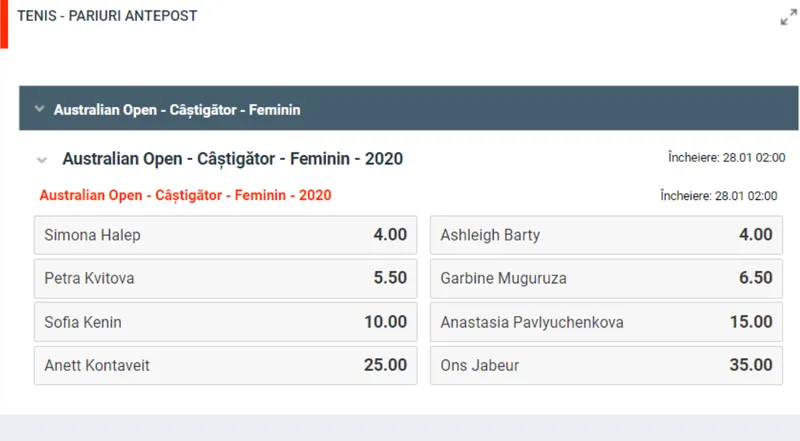Choose Garbine Muguruza at 6.50

(606, 278)
